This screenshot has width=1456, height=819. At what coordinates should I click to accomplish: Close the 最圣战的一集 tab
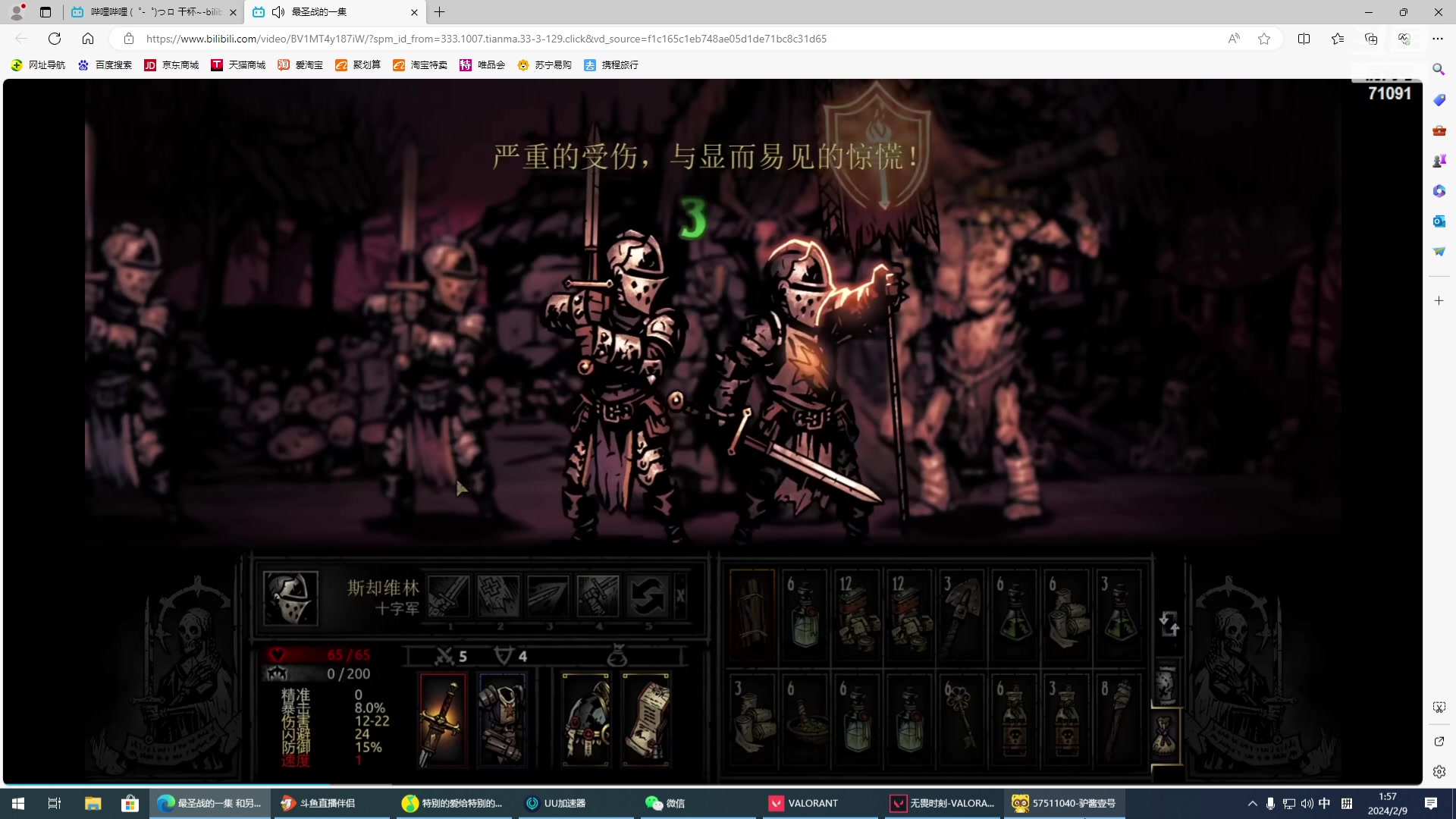click(414, 12)
